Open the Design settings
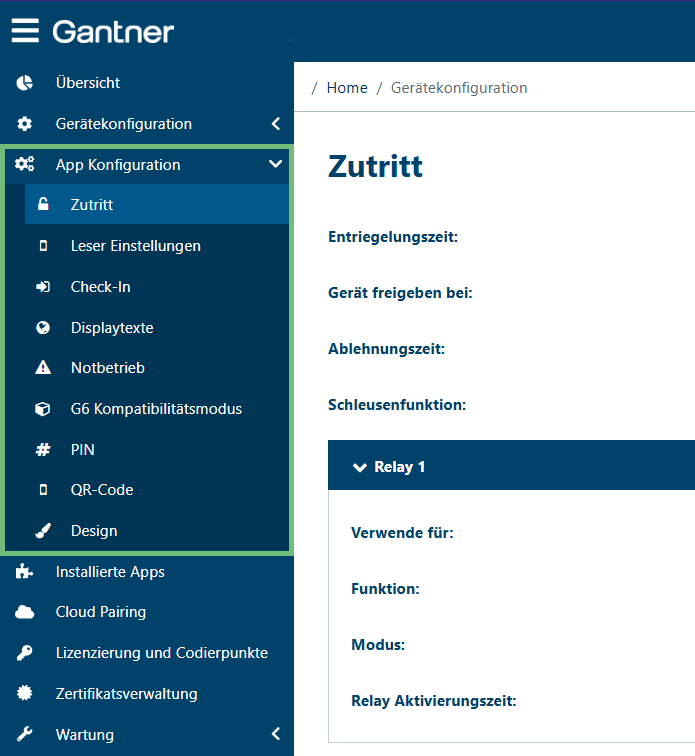Screen dimensions: 695x756 pyautogui.click(x=94, y=531)
